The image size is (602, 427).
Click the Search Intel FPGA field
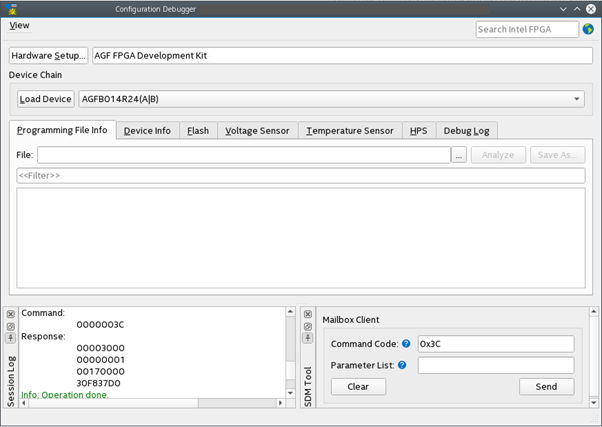point(527,29)
